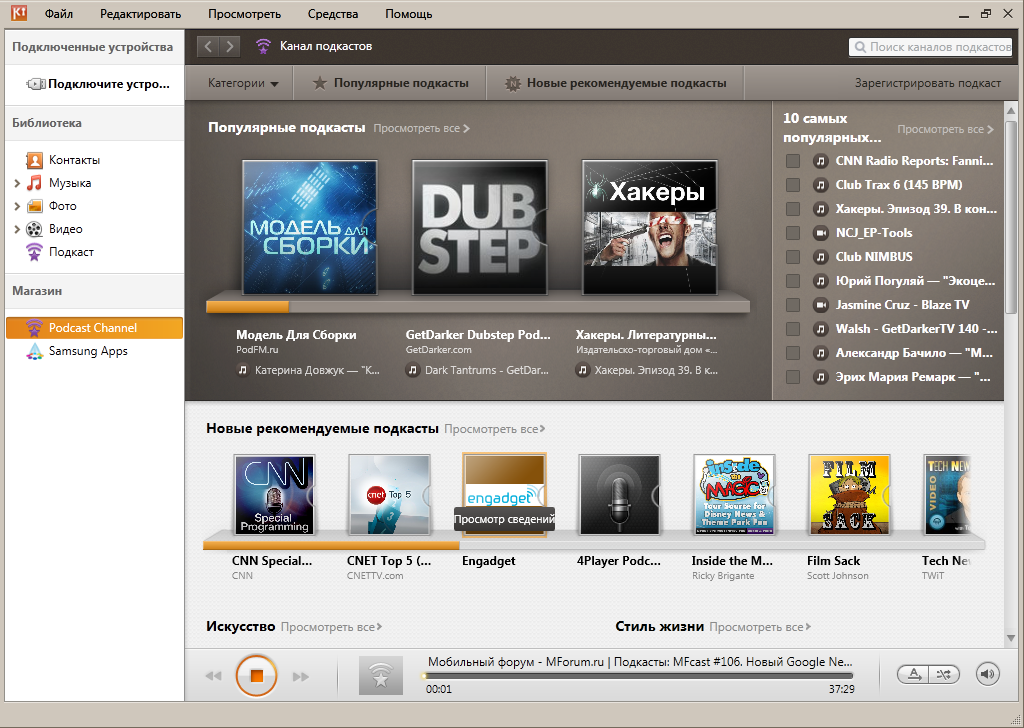Mute with the speaker volume icon
This screenshot has width=1024, height=728.
pyautogui.click(x=987, y=674)
